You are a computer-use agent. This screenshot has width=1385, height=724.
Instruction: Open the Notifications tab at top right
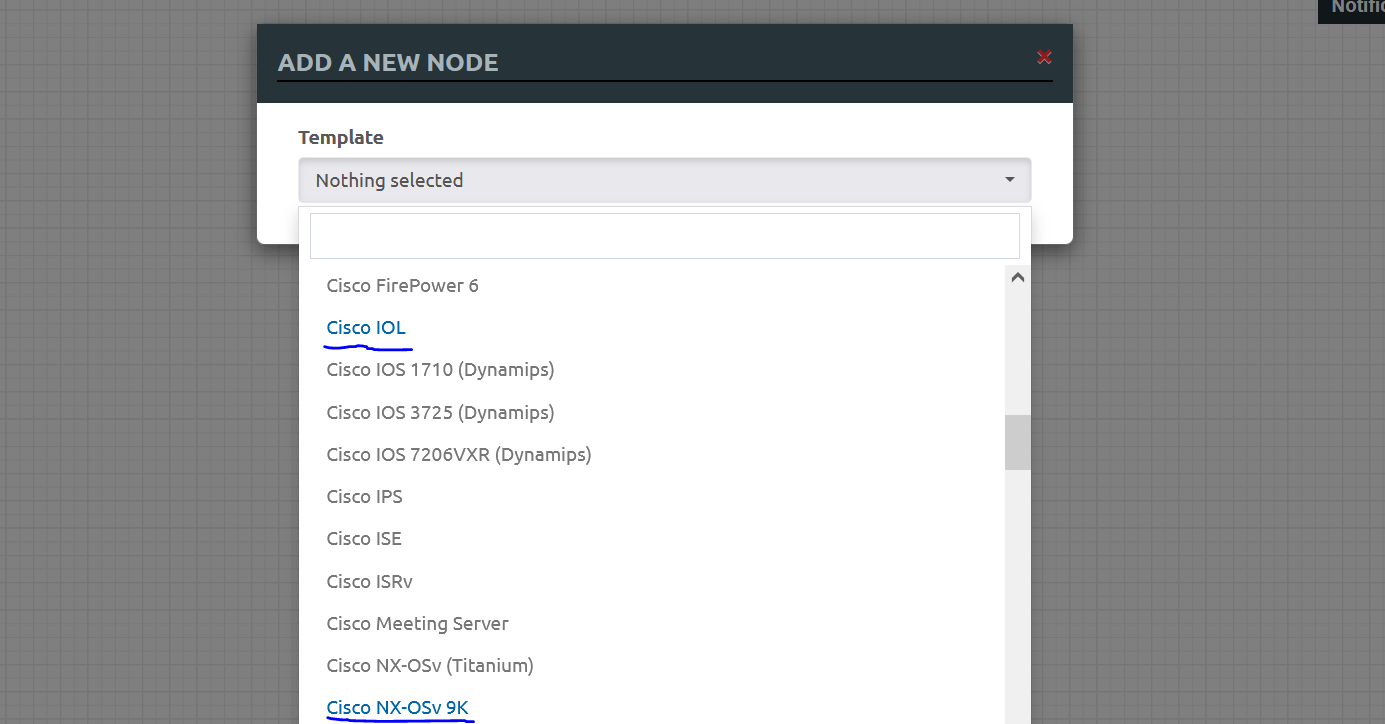(1352, 9)
